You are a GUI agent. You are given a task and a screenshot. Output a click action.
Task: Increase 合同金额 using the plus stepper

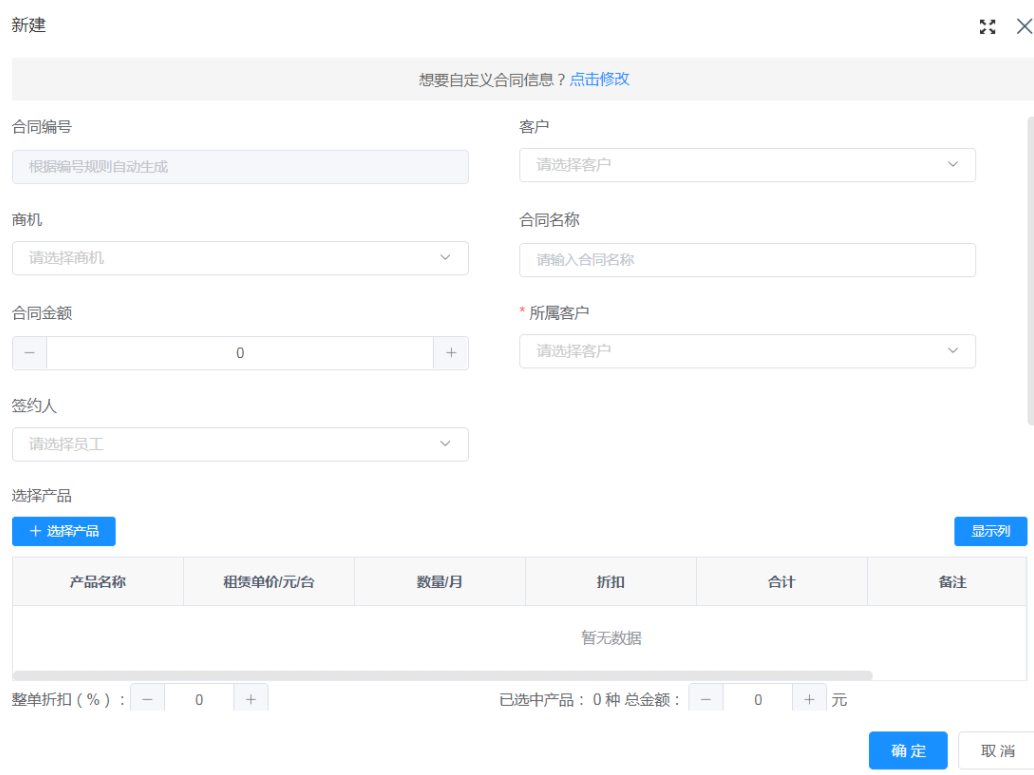[x=451, y=352]
